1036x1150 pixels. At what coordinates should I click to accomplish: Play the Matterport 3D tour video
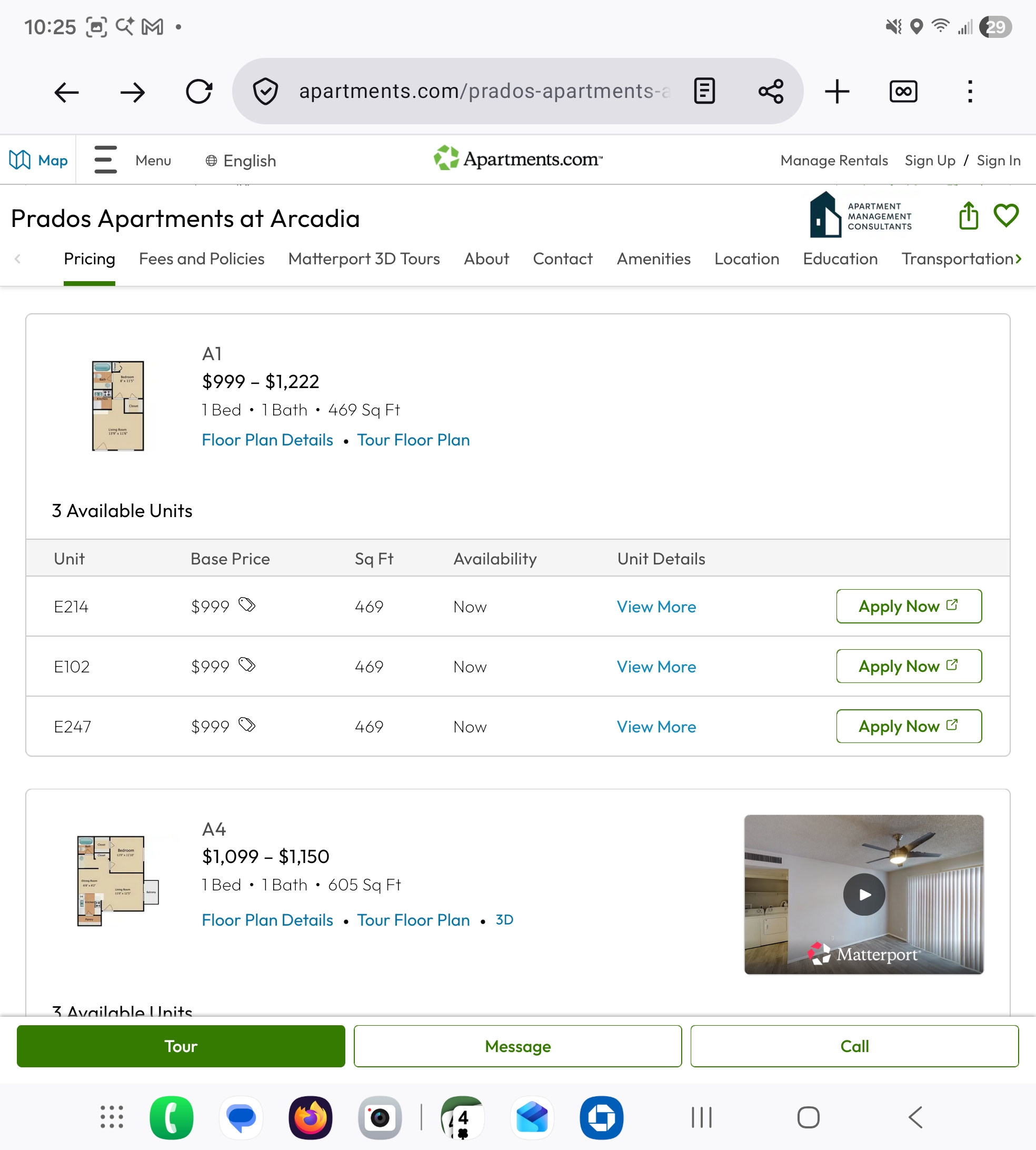(863, 895)
